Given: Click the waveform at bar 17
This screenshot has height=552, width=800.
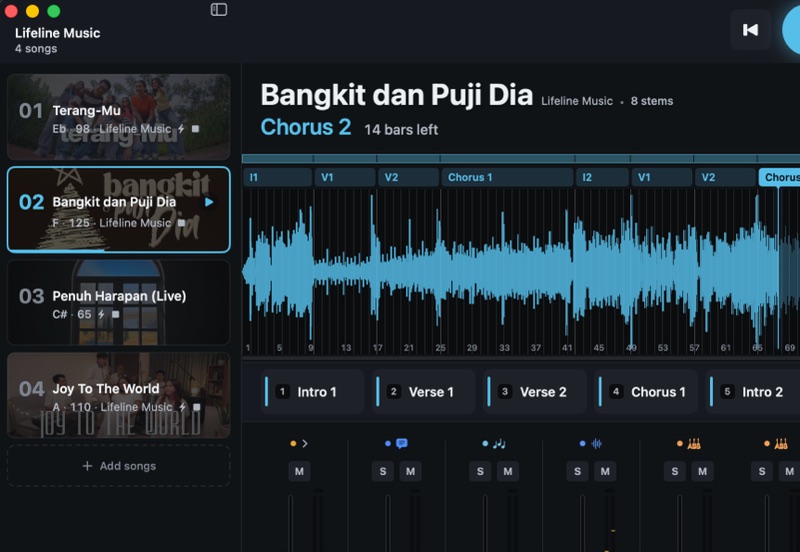Looking at the screenshot, I should [378, 270].
